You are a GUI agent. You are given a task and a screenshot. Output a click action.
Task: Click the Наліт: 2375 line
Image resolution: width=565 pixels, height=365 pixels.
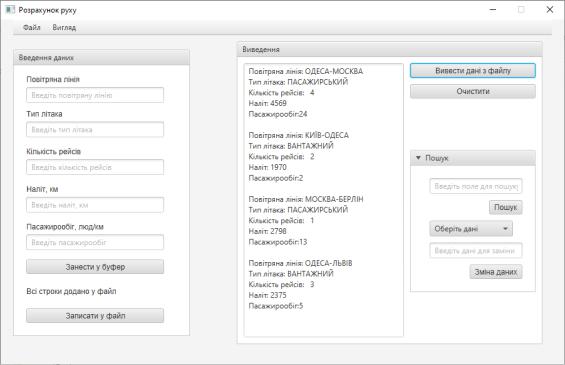[268, 295]
